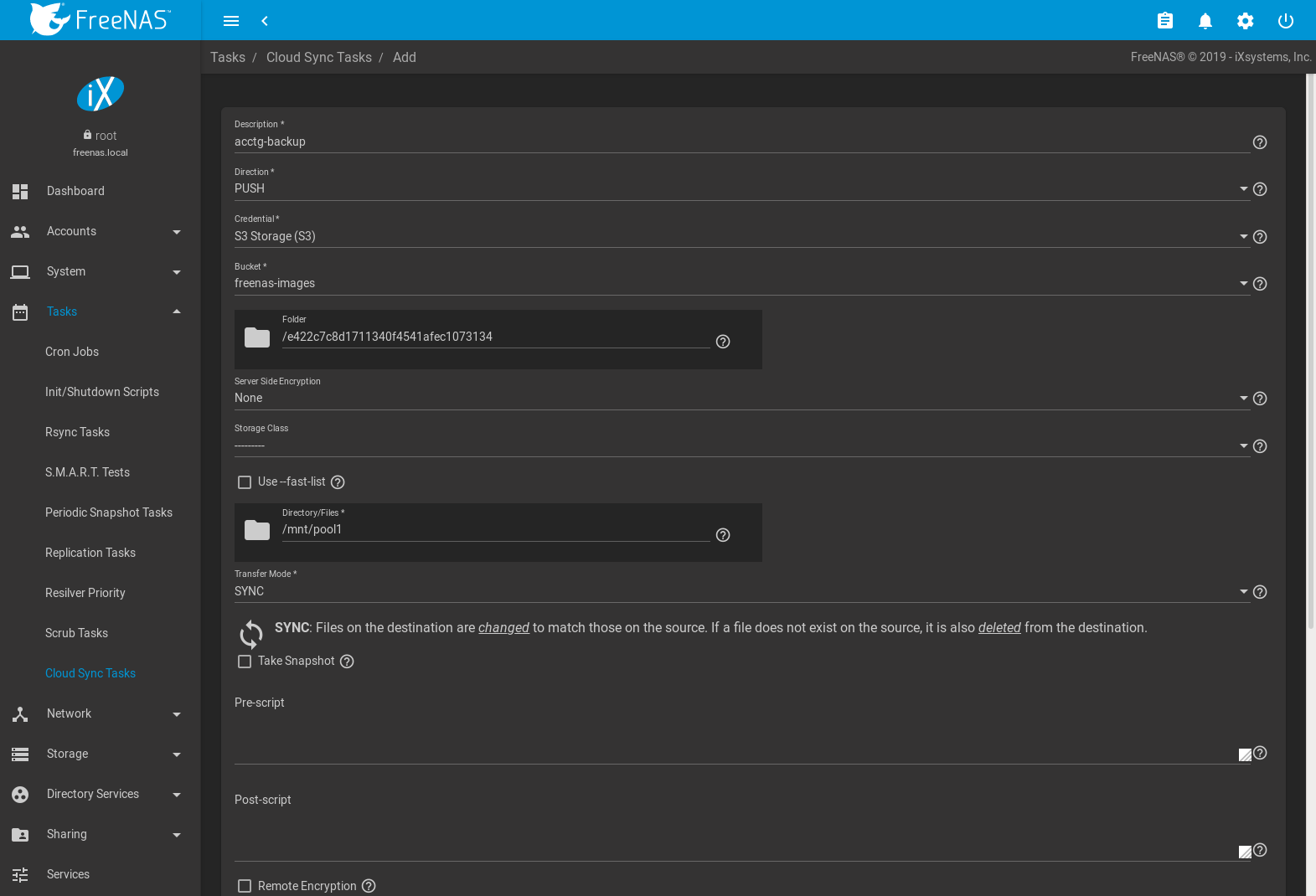Viewport: 1316px width, 896px height.
Task: Click into Pre-script text area
Action: tap(742, 738)
